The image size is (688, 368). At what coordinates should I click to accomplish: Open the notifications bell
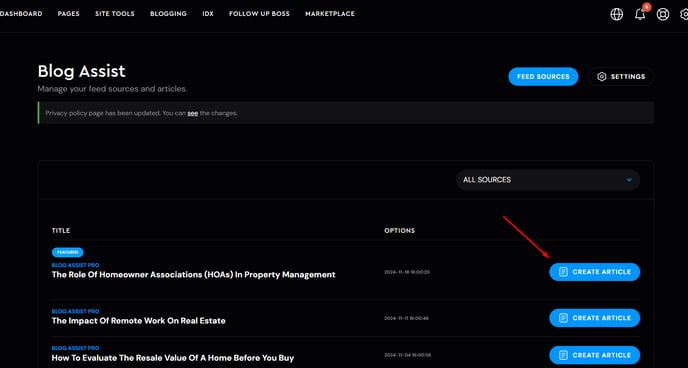click(x=640, y=14)
